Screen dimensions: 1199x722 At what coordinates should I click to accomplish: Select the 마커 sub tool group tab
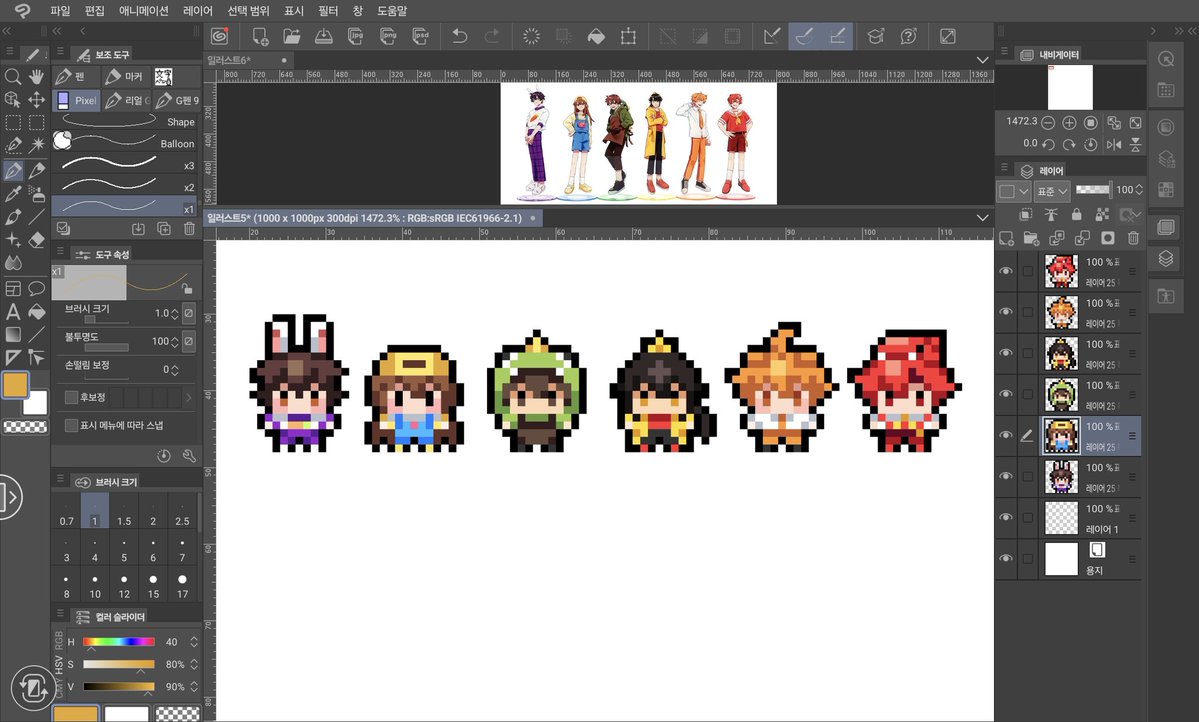(x=124, y=76)
